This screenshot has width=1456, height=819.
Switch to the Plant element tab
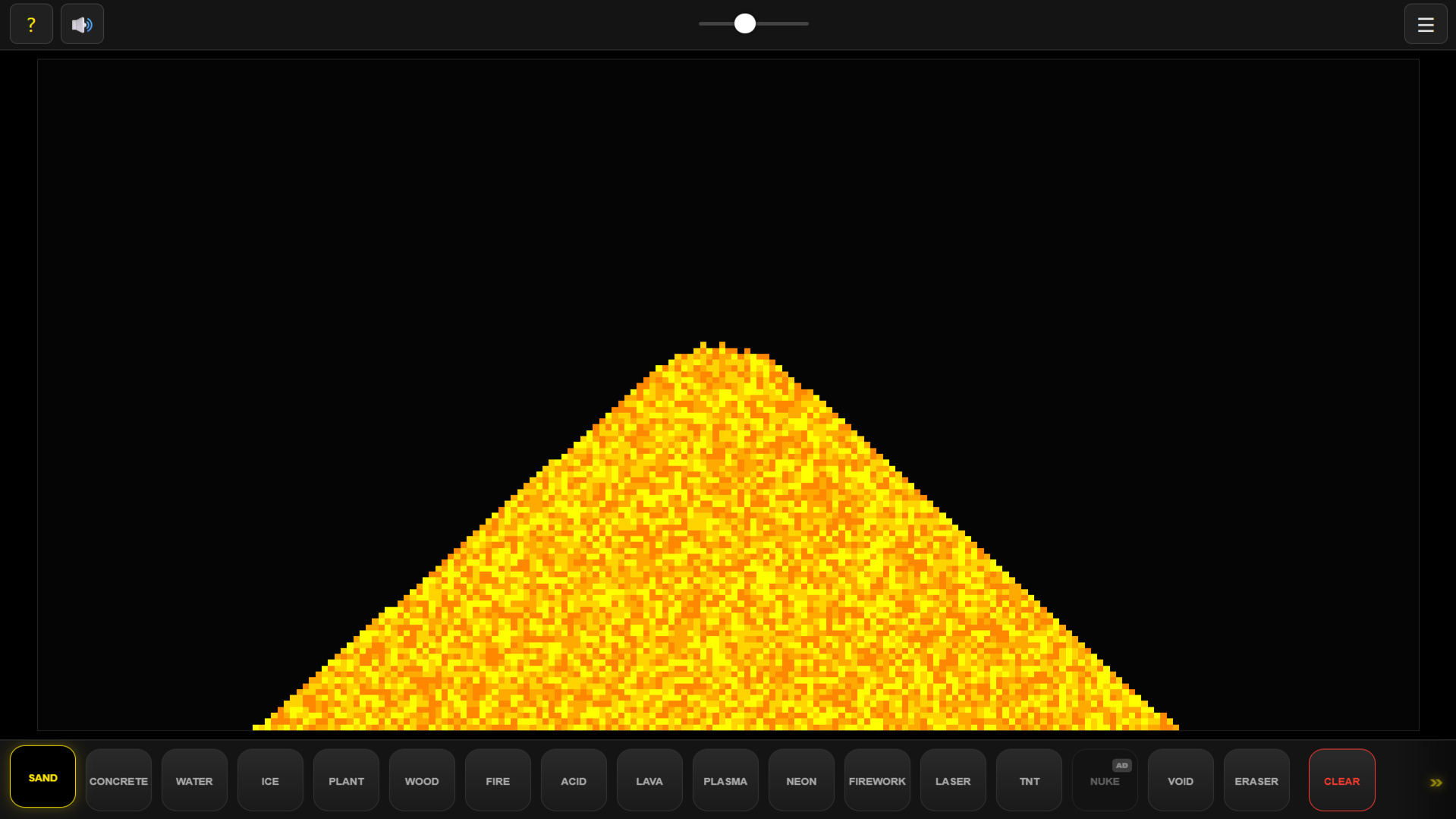click(x=346, y=780)
